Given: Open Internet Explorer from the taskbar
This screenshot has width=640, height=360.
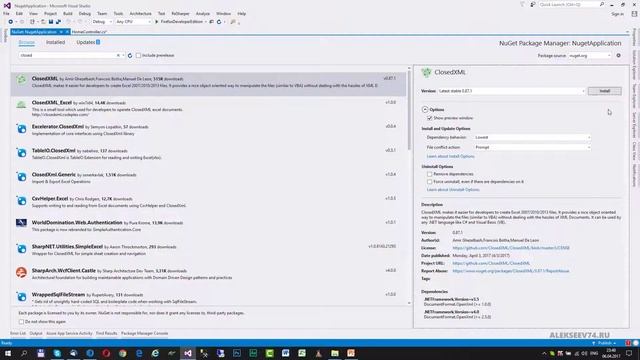Looking at the screenshot, I should pos(155,353).
